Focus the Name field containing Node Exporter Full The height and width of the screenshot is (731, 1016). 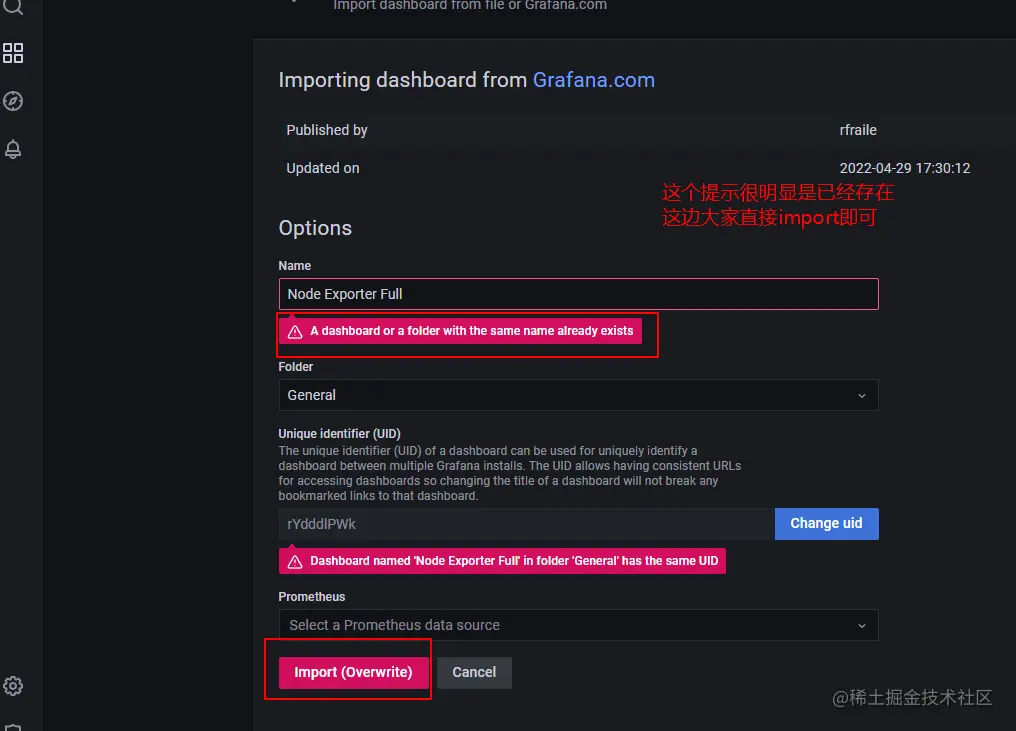tap(578, 294)
